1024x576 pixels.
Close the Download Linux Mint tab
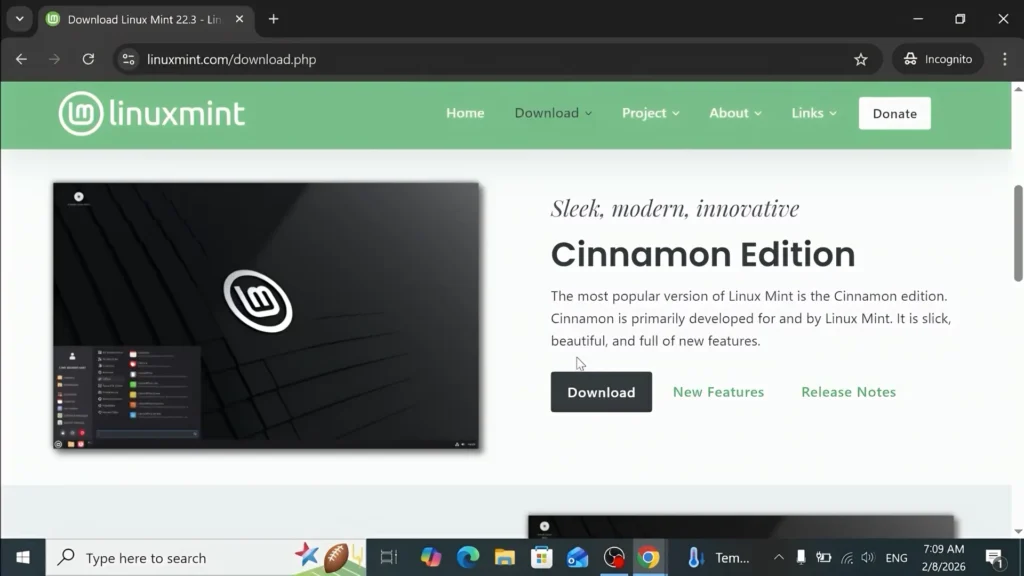(240, 19)
